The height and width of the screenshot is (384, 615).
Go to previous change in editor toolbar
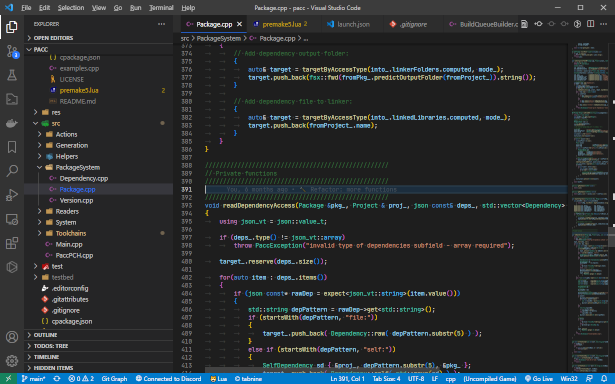[539, 24]
